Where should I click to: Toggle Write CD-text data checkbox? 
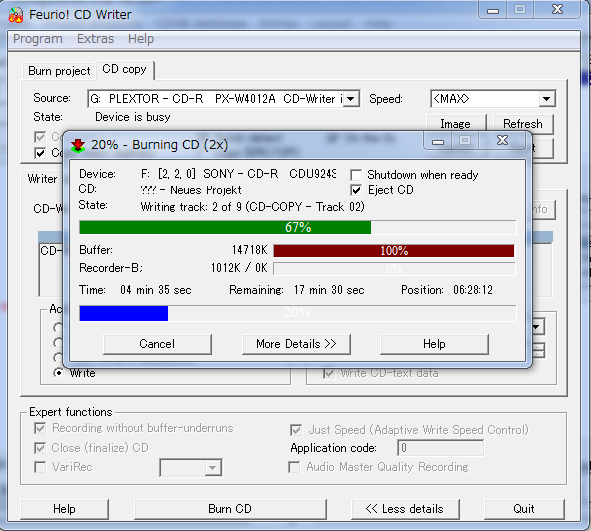click(329, 373)
